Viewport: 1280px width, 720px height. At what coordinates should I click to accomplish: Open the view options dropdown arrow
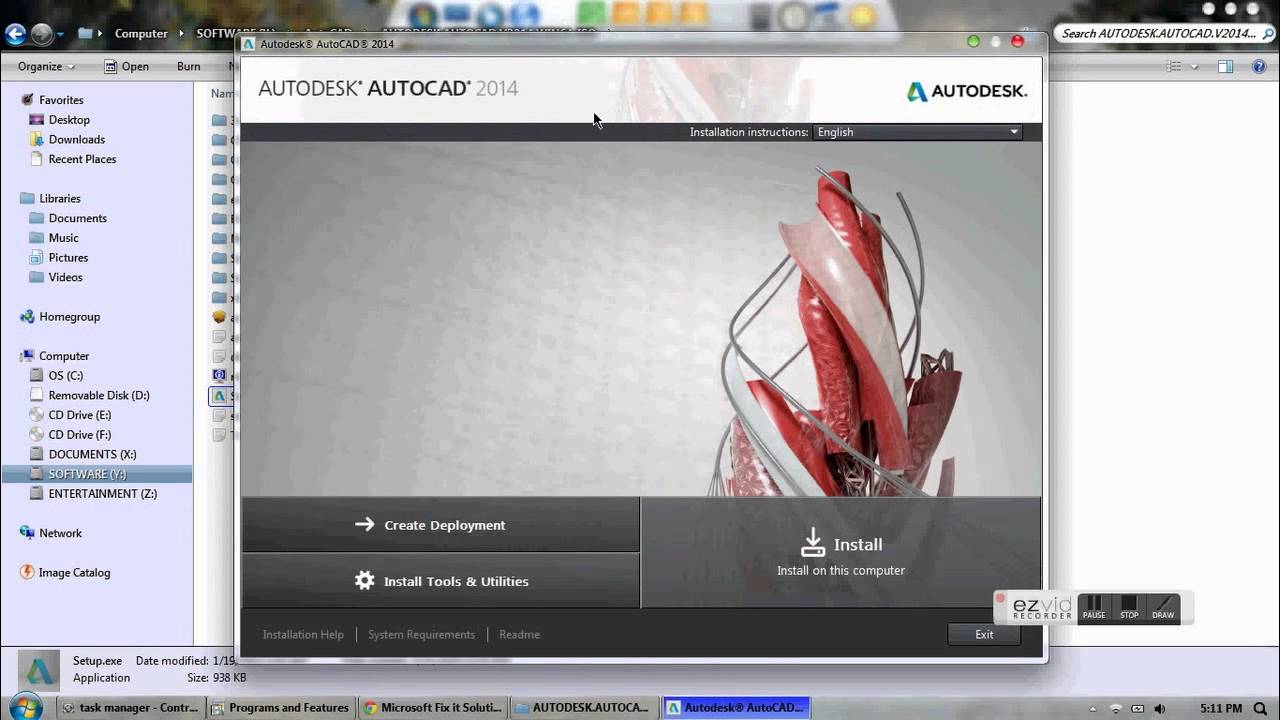pos(1195,67)
